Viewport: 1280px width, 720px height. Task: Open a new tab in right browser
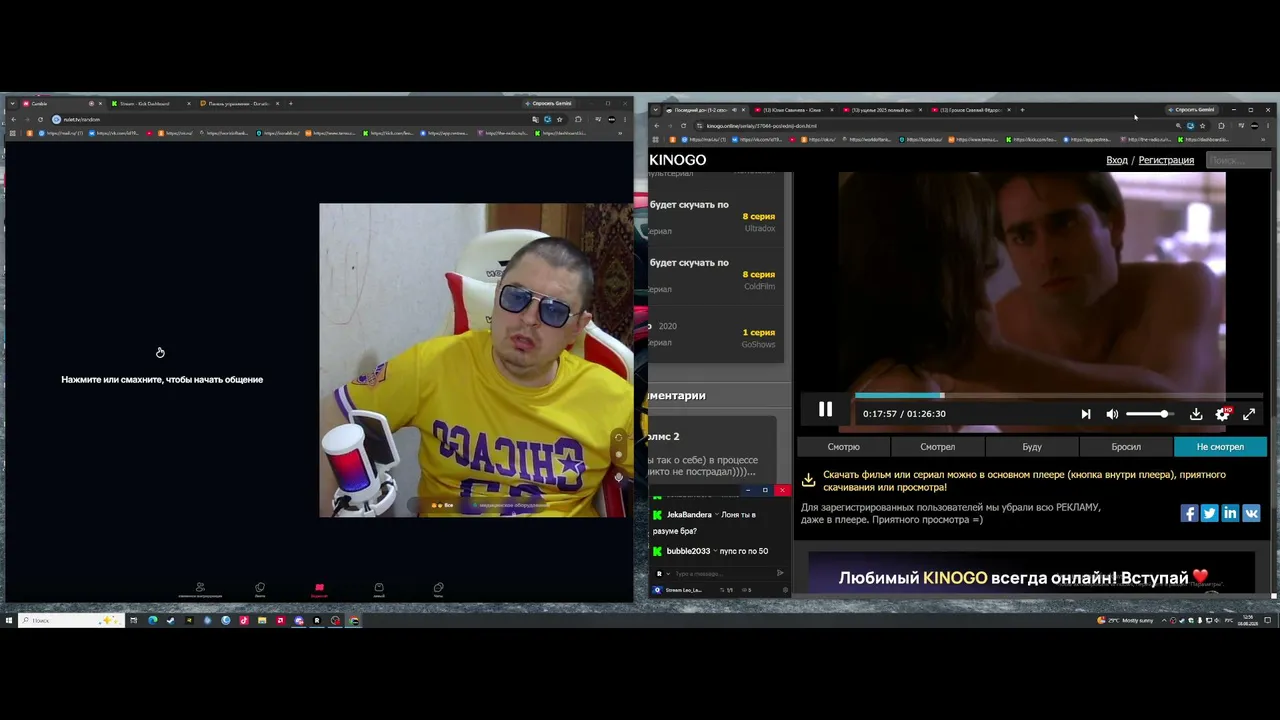(1022, 110)
